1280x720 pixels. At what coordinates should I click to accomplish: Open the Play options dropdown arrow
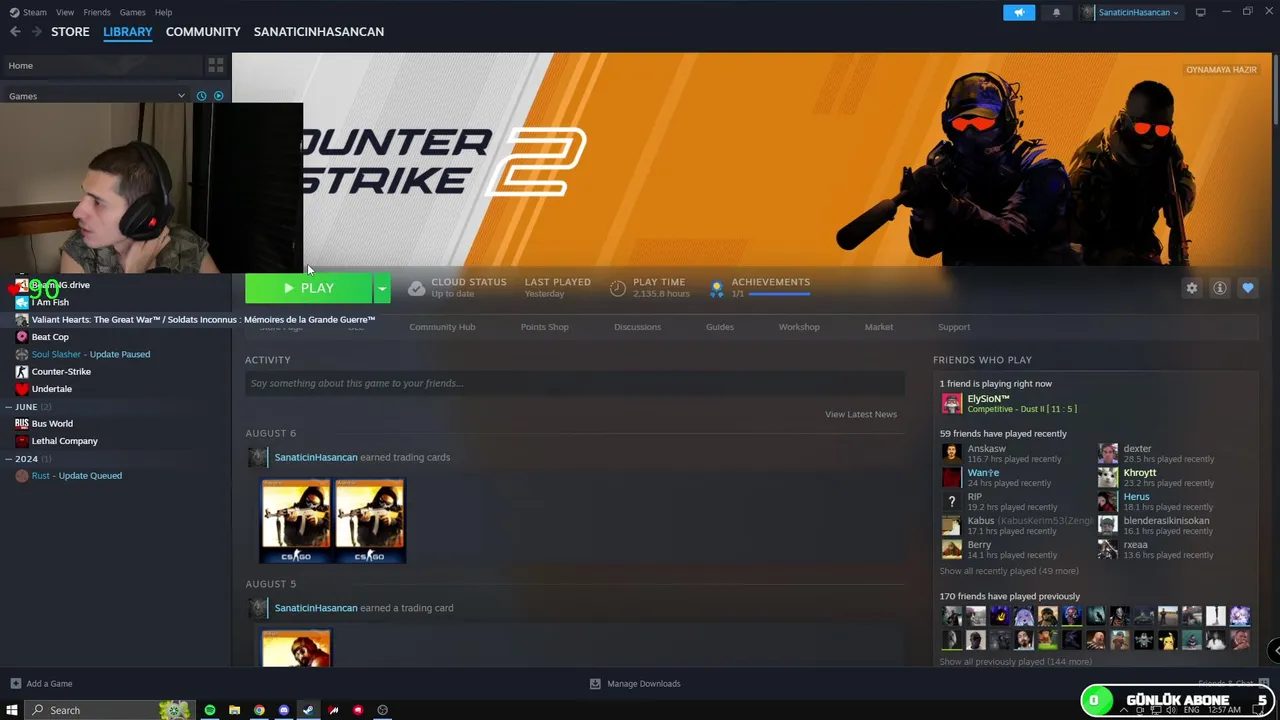tap(381, 288)
